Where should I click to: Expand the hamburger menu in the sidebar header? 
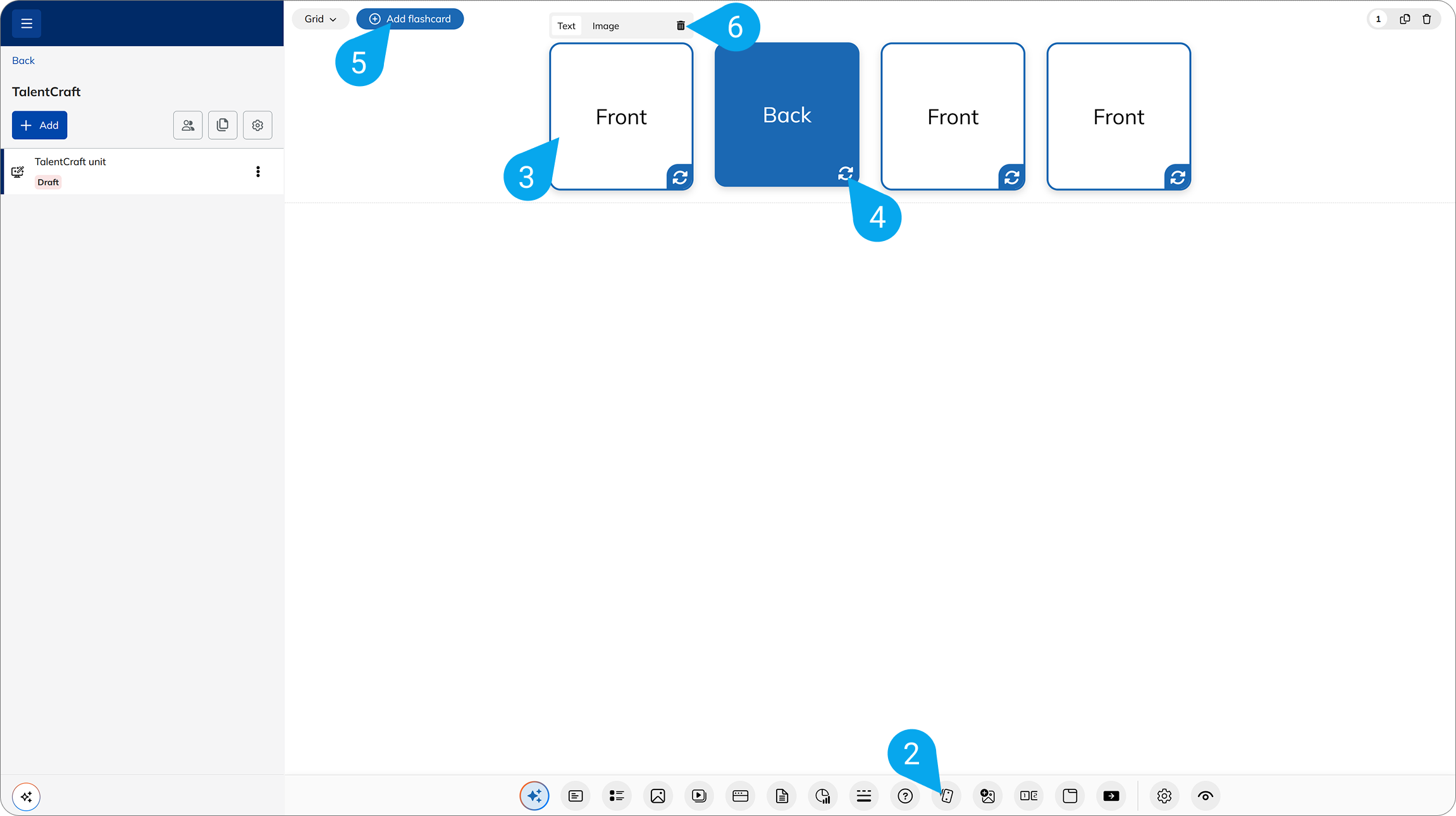click(x=27, y=23)
